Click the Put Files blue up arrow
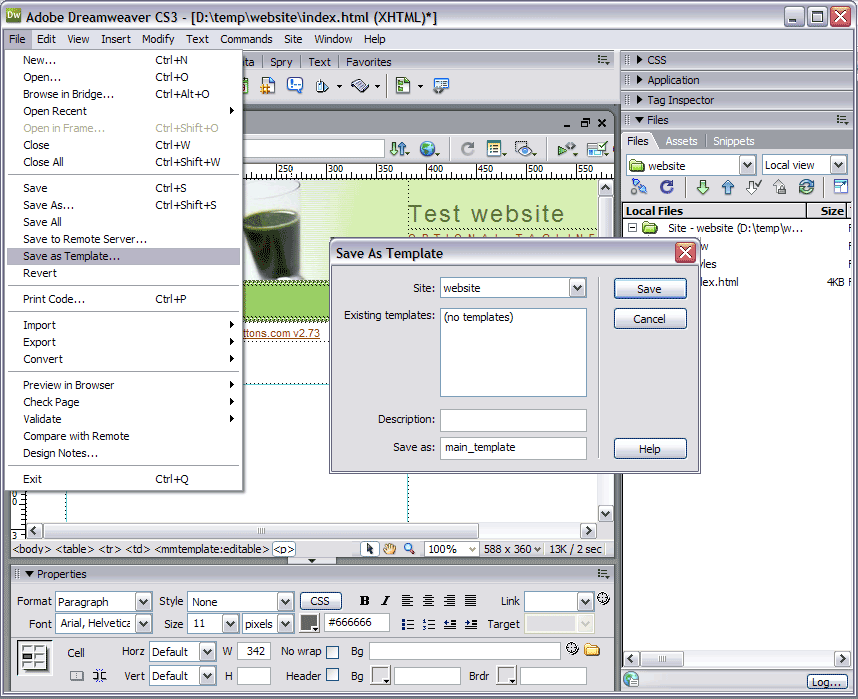The height and width of the screenshot is (699, 858). click(727, 187)
